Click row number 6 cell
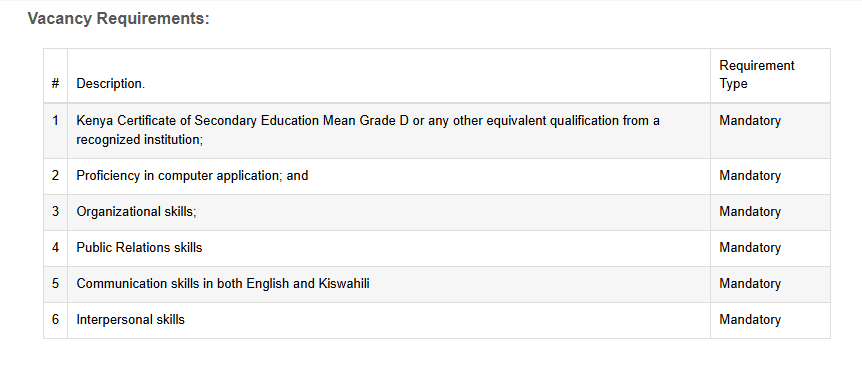This screenshot has width=862, height=365. coord(56,319)
